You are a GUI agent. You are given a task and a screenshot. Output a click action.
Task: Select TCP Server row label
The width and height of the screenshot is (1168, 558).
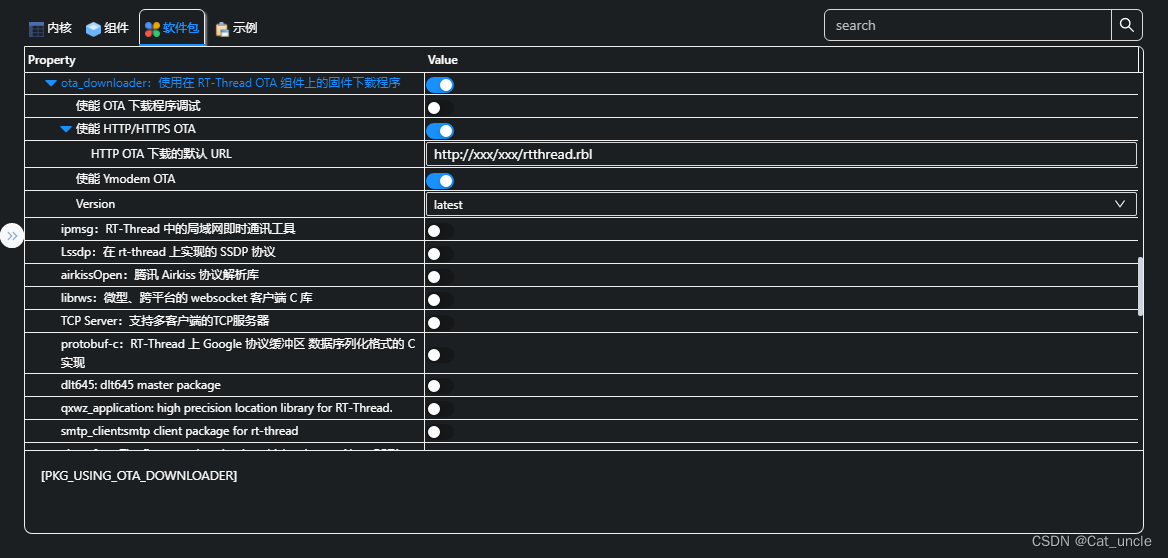[165, 322]
